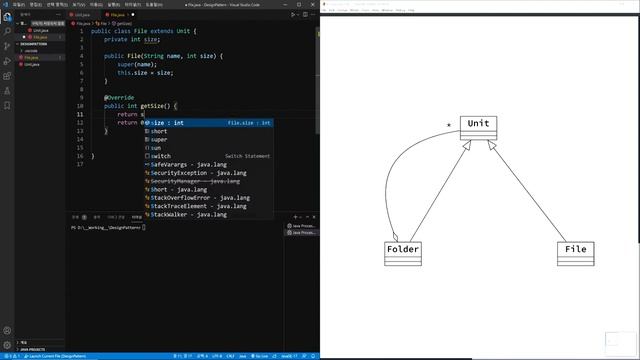Click the JavaSE-17 status bar item
This screenshot has width=640, height=360.
click(x=289, y=356)
